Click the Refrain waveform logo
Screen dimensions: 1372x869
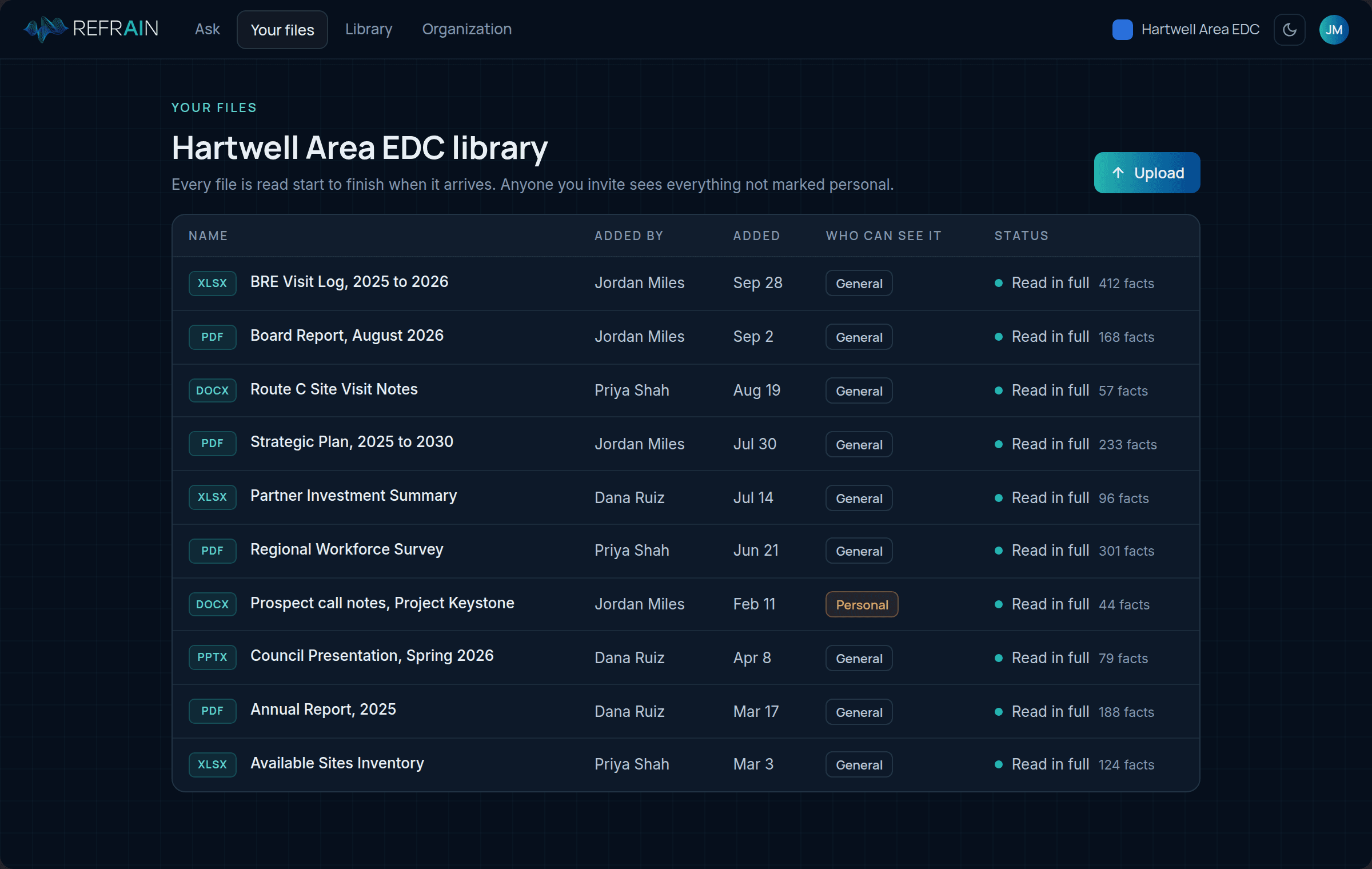(45, 29)
